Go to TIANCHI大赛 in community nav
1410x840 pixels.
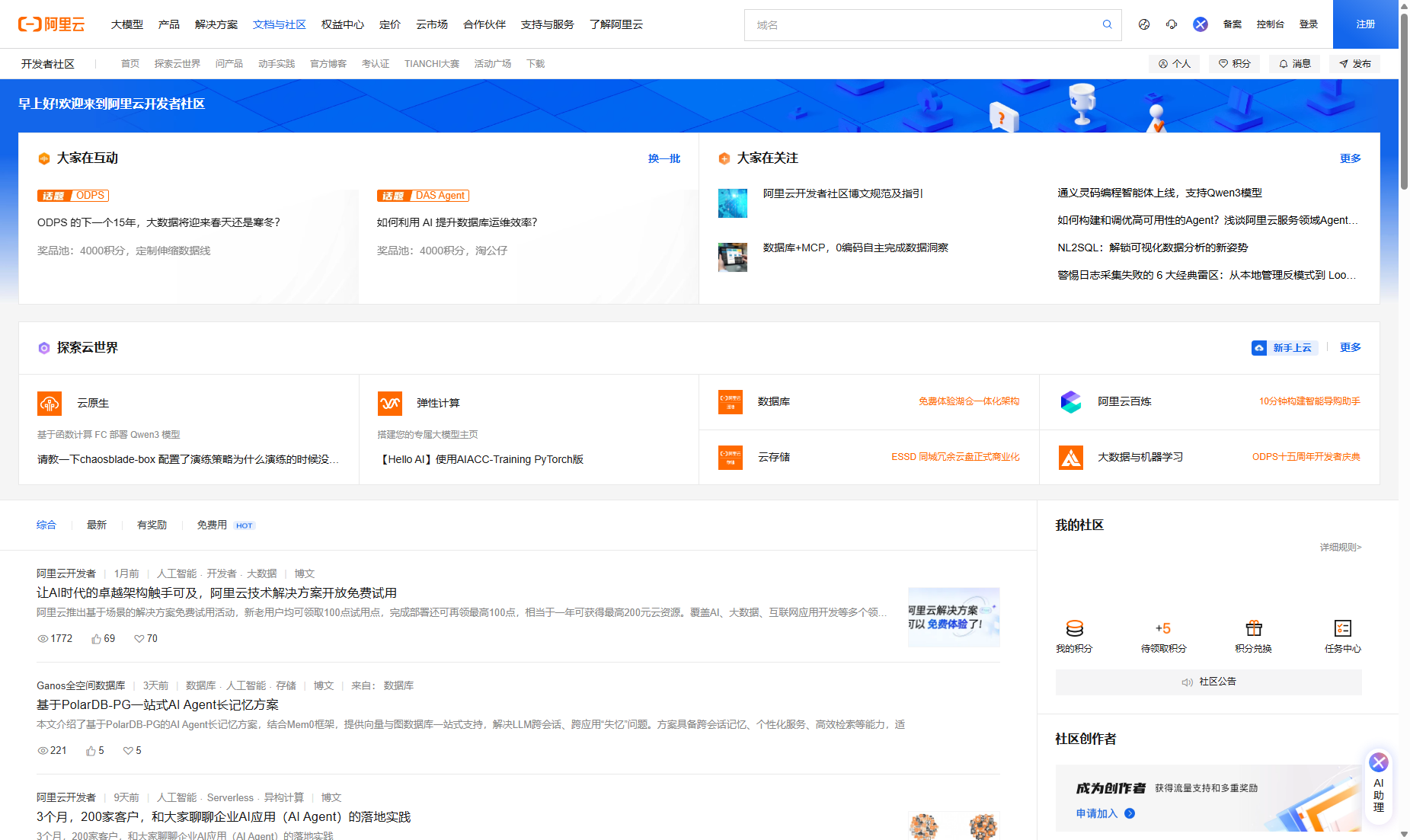[432, 64]
